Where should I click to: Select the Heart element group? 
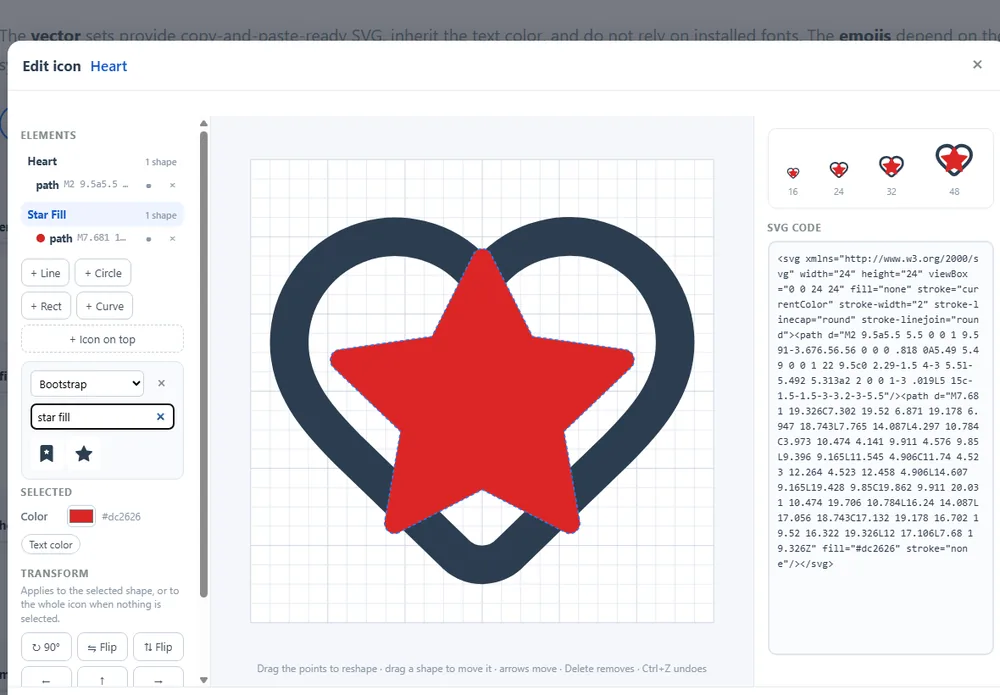pyautogui.click(x=102, y=161)
